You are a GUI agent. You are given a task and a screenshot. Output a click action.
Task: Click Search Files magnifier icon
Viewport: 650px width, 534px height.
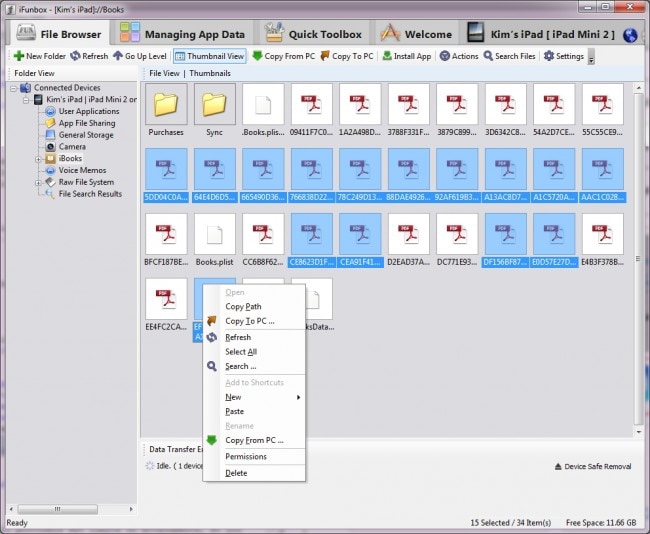[488, 56]
